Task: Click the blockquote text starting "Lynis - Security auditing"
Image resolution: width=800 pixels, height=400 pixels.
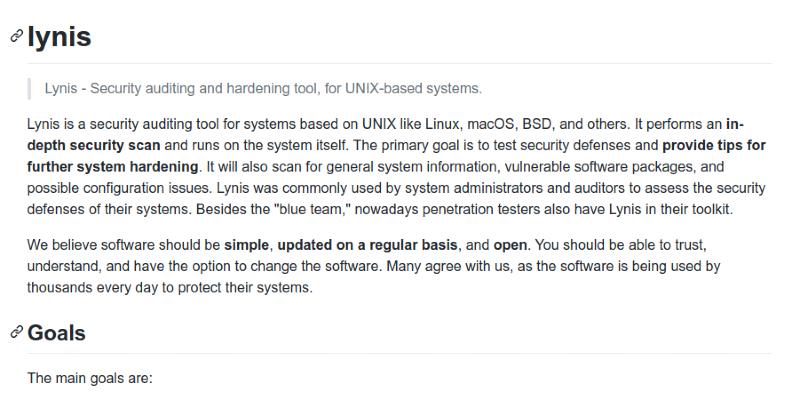Action: (x=263, y=88)
